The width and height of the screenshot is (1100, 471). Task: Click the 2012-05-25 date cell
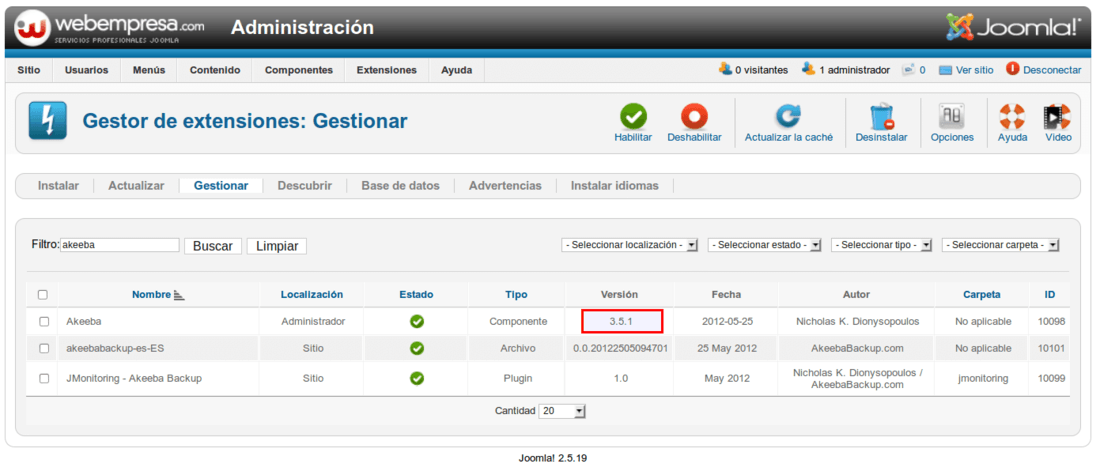(725, 321)
